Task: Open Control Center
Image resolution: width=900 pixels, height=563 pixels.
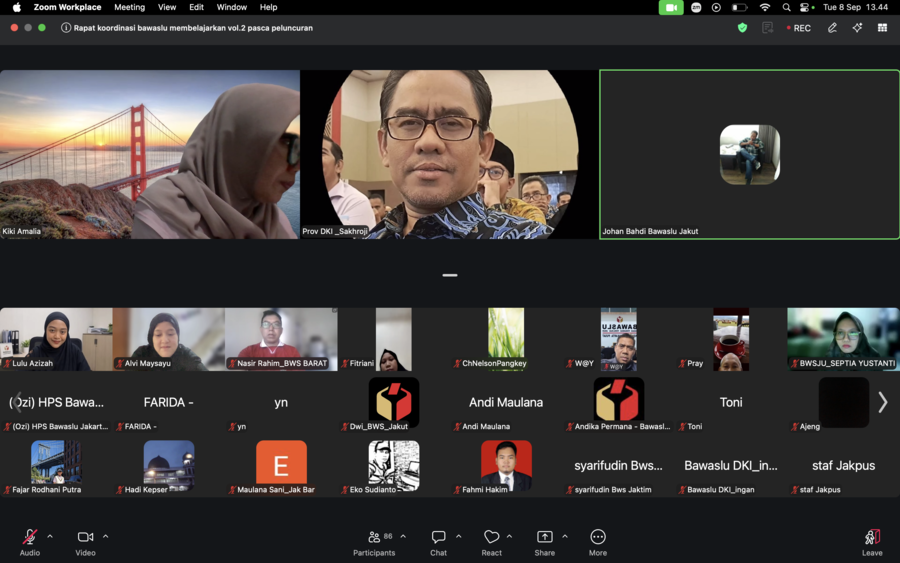Action: coord(806,7)
